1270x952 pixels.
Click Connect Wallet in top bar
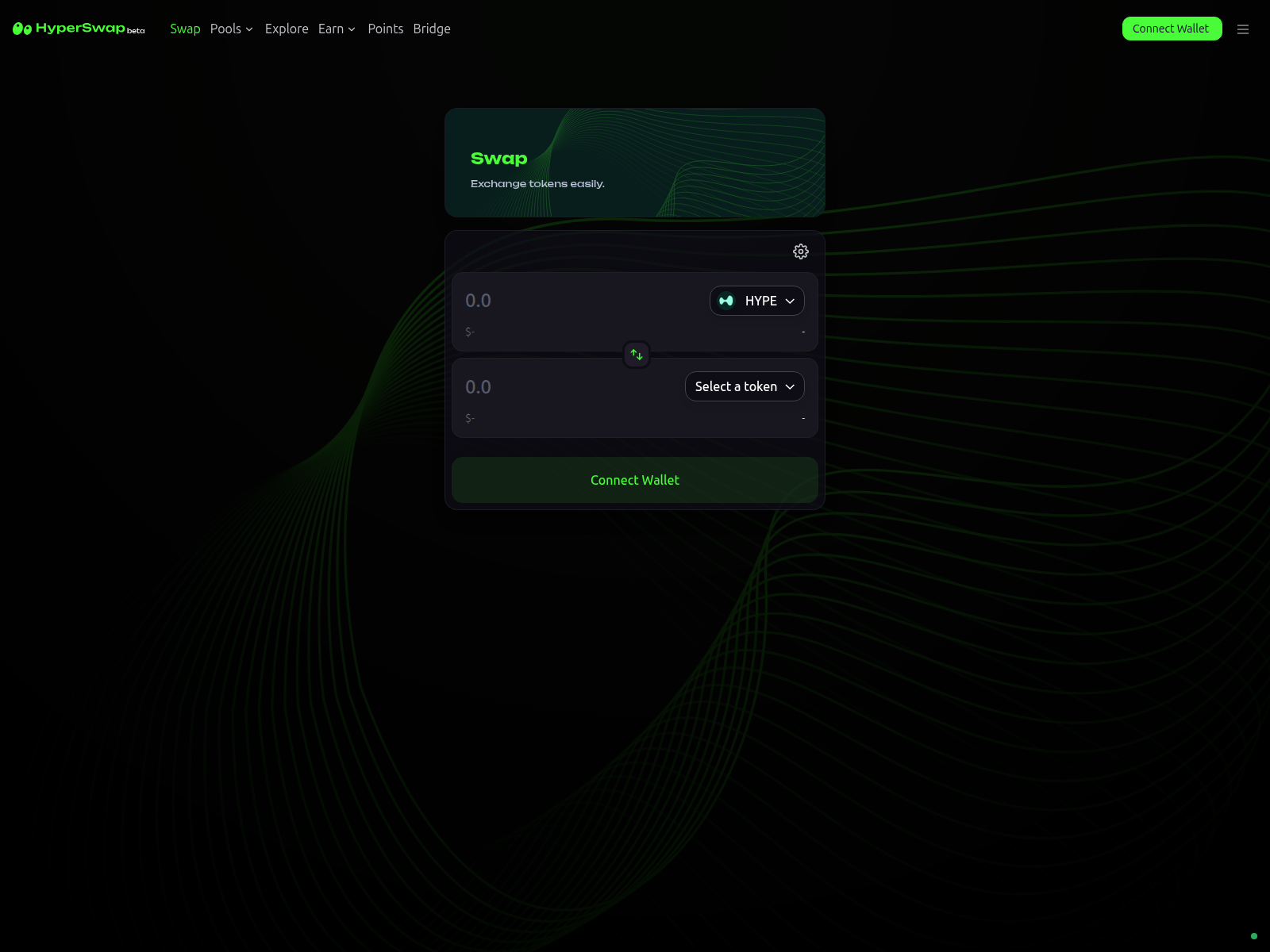coord(1172,29)
